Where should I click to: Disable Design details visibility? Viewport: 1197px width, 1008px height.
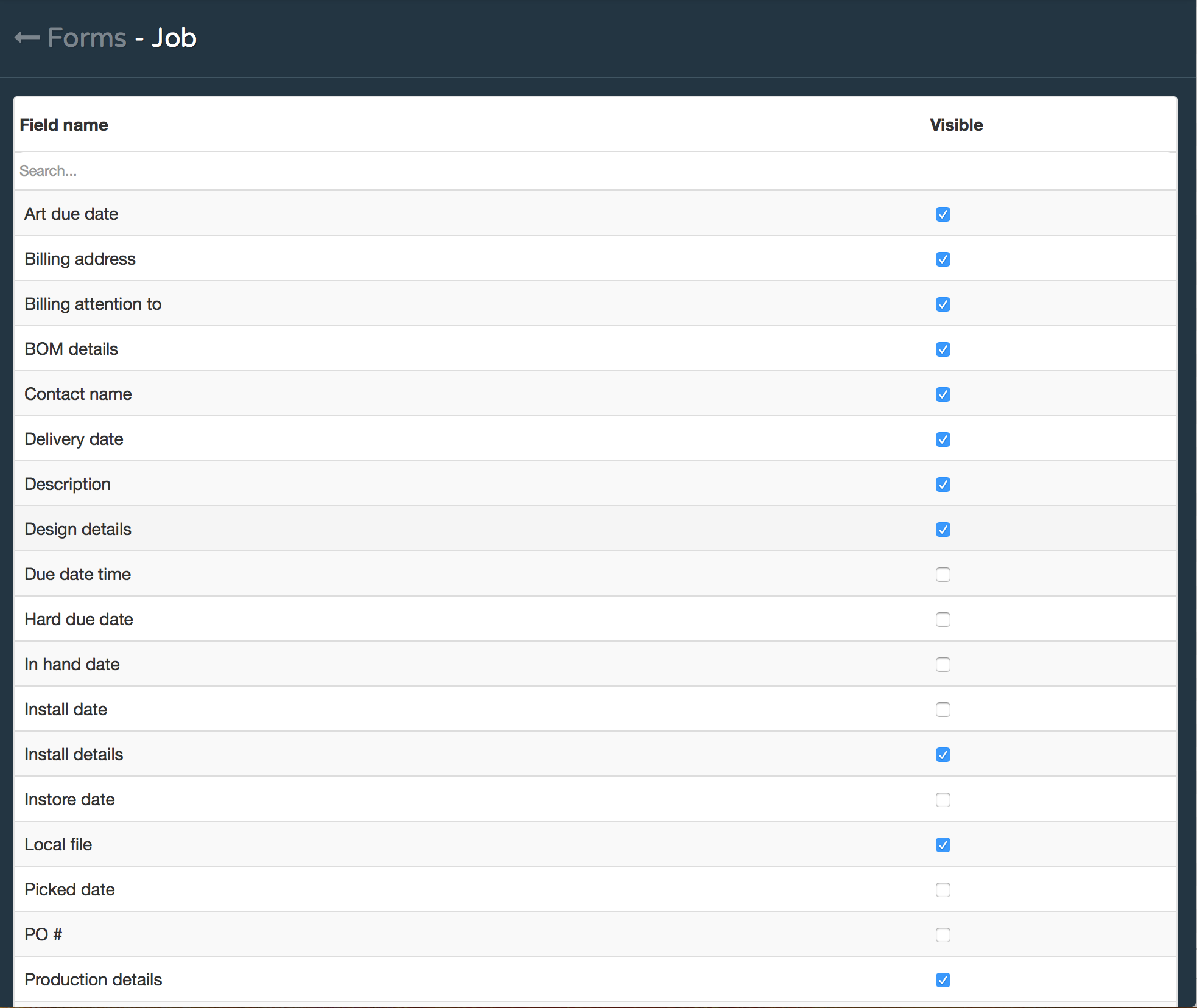pos(943,530)
